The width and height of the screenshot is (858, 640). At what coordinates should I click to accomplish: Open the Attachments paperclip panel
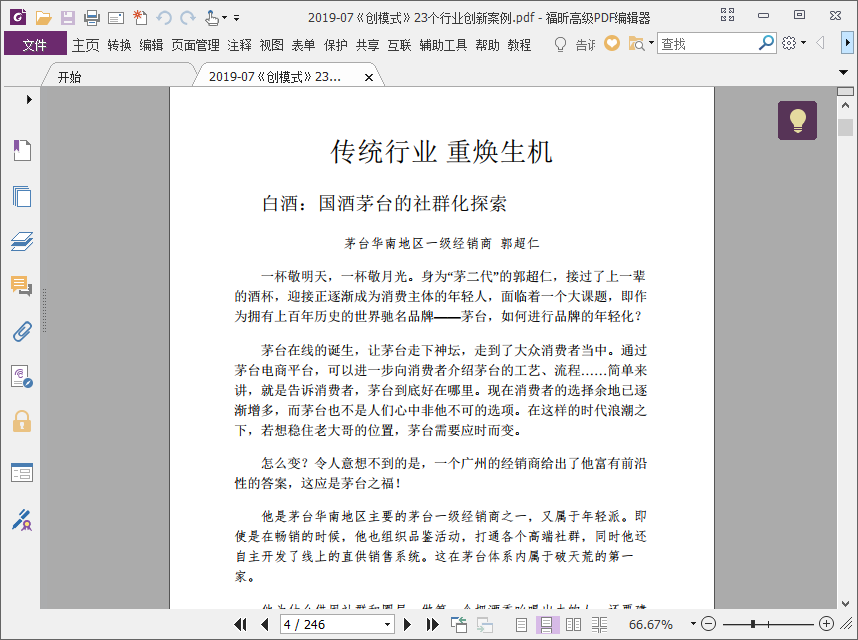(22, 331)
